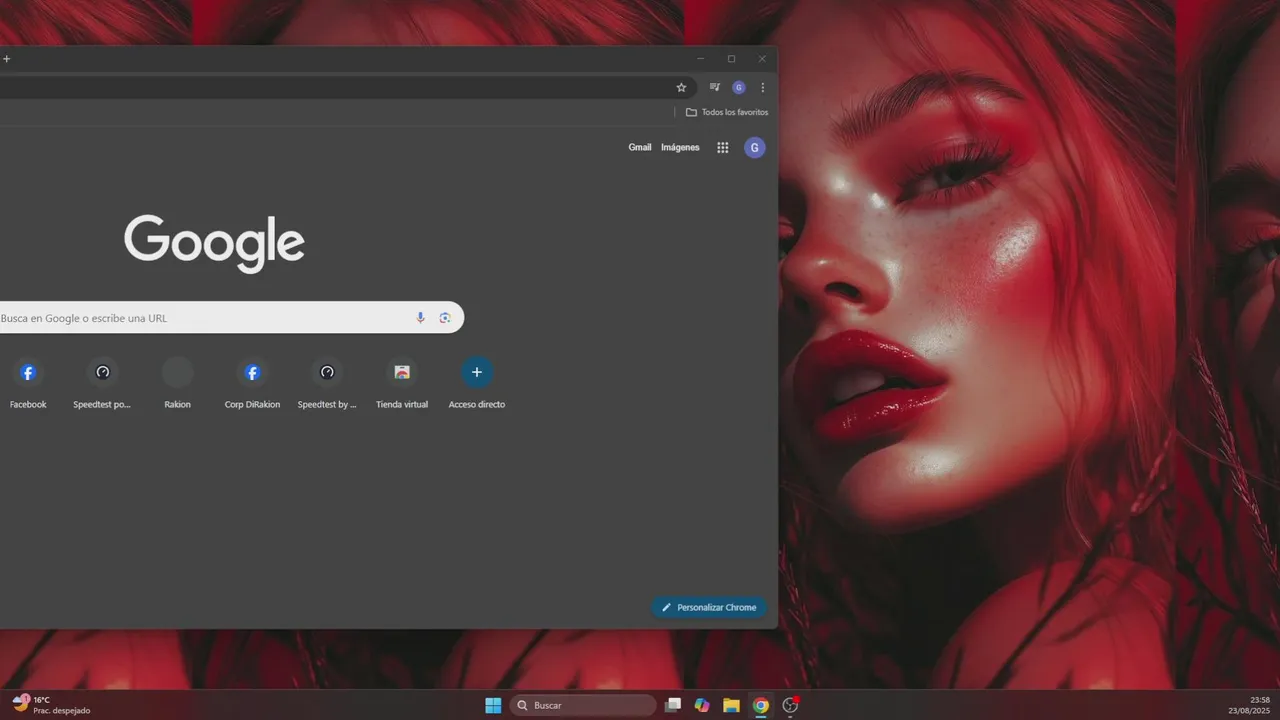1280x720 pixels.
Task: Minimize the Chrome window
Action: [x=700, y=59]
